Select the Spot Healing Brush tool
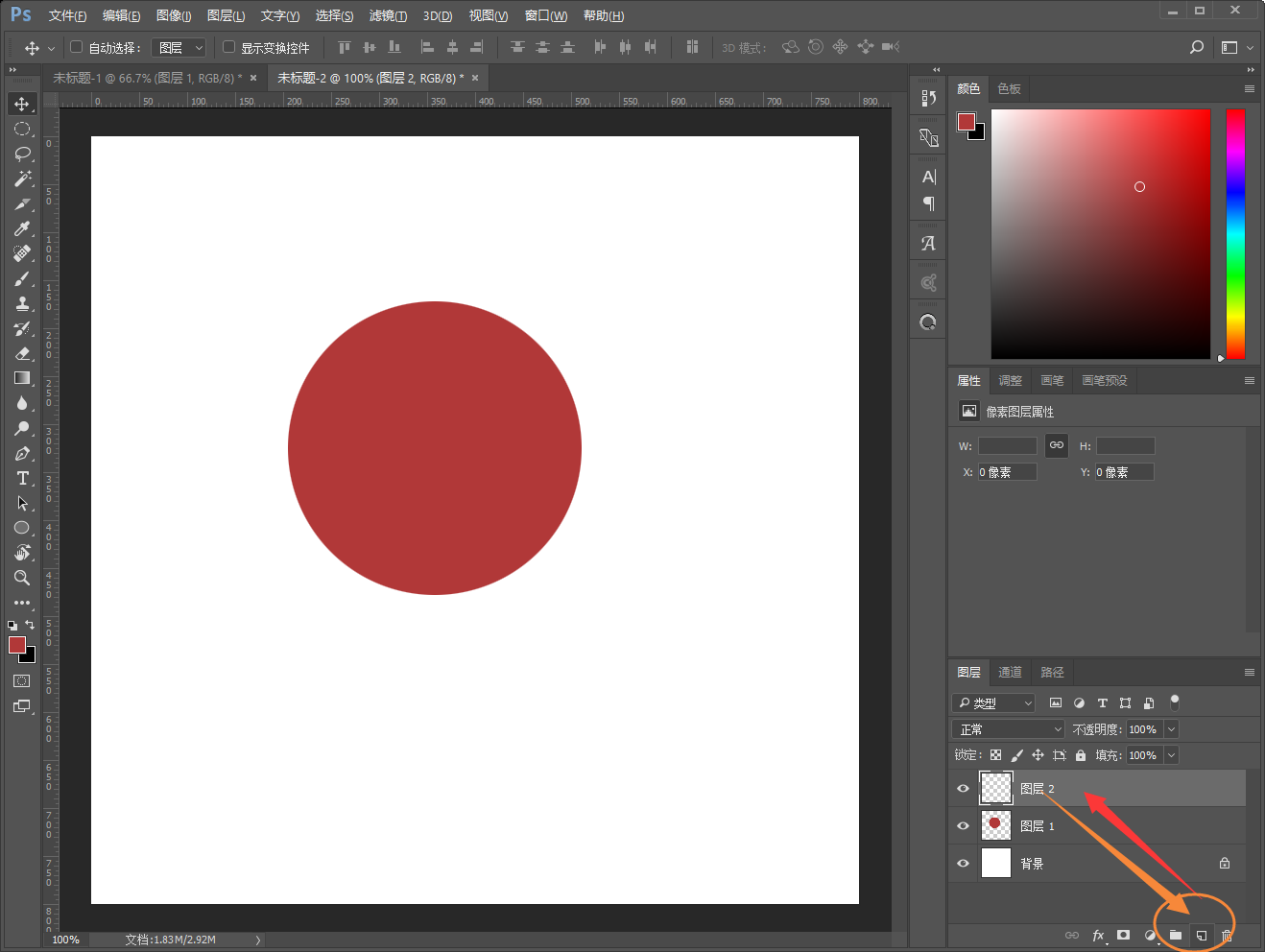This screenshot has height=952, width=1265. pyautogui.click(x=22, y=253)
